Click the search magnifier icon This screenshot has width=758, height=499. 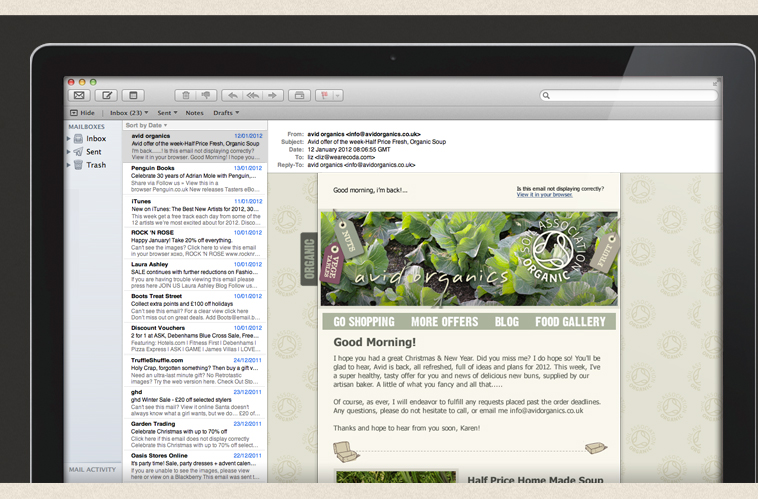point(546,95)
